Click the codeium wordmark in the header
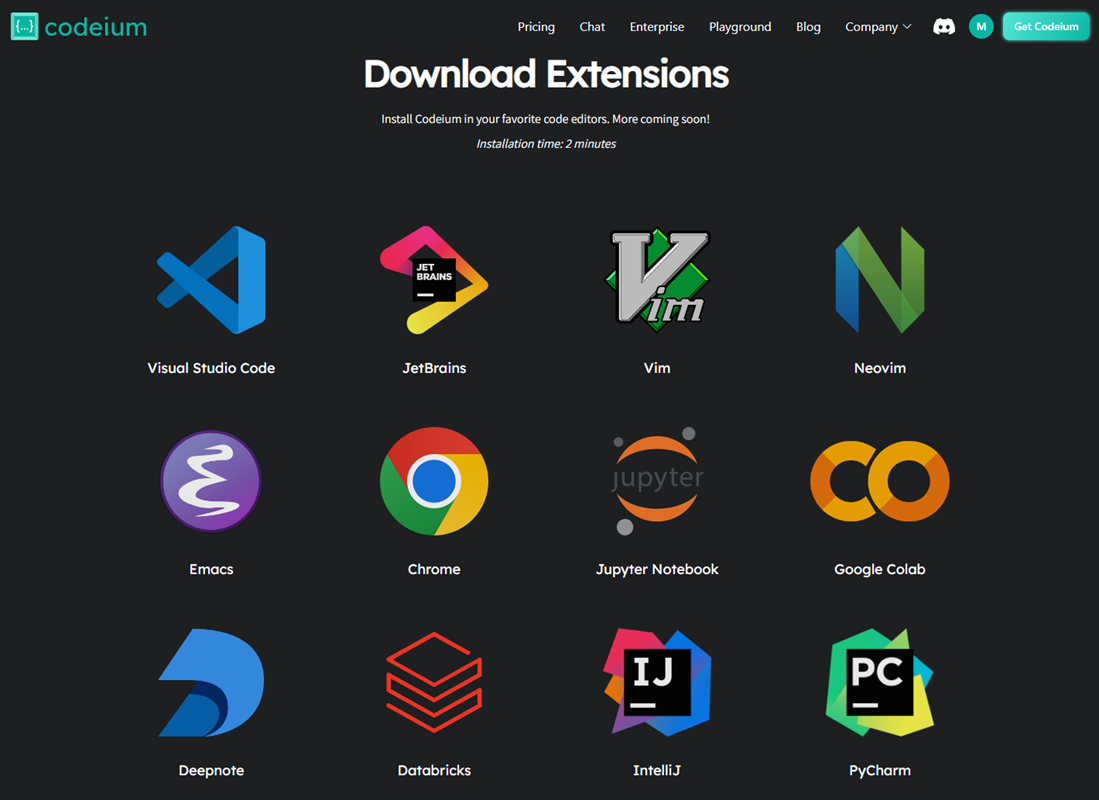 coord(96,27)
